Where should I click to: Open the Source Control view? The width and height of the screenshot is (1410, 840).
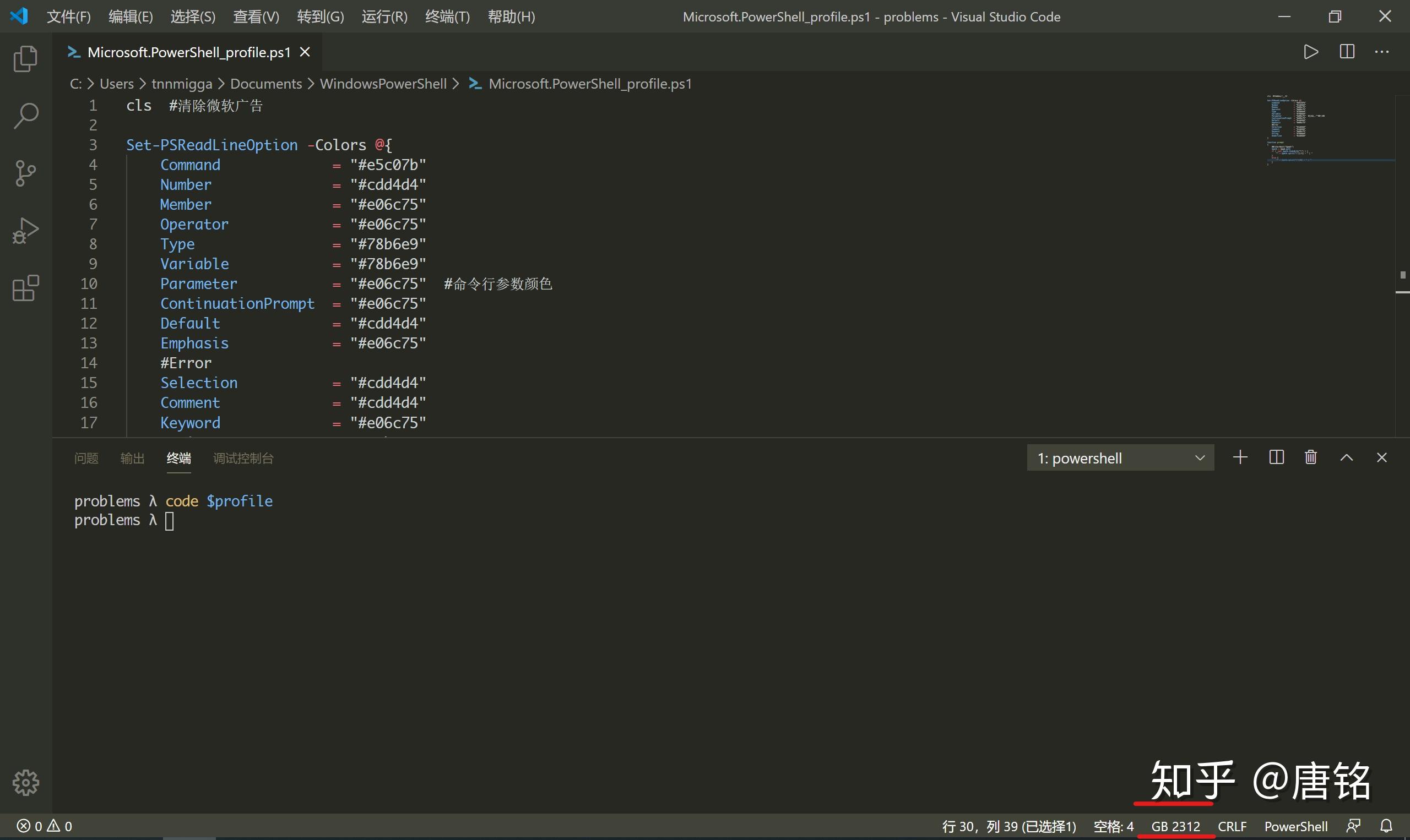[x=25, y=173]
